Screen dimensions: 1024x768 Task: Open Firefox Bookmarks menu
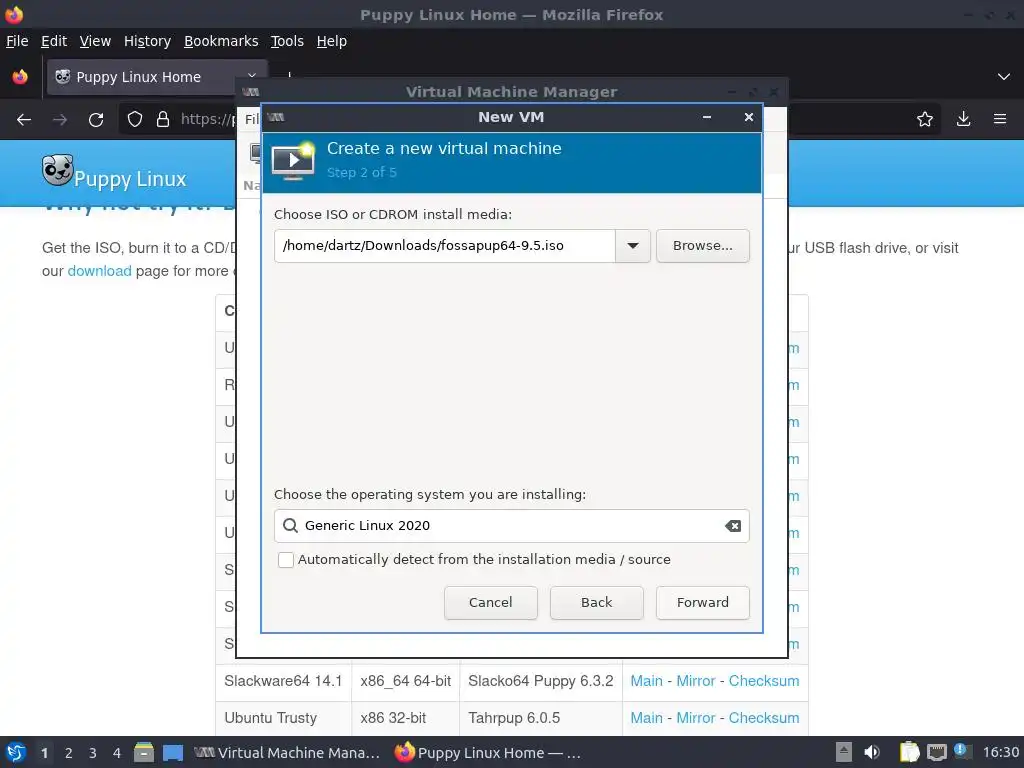click(221, 41)
